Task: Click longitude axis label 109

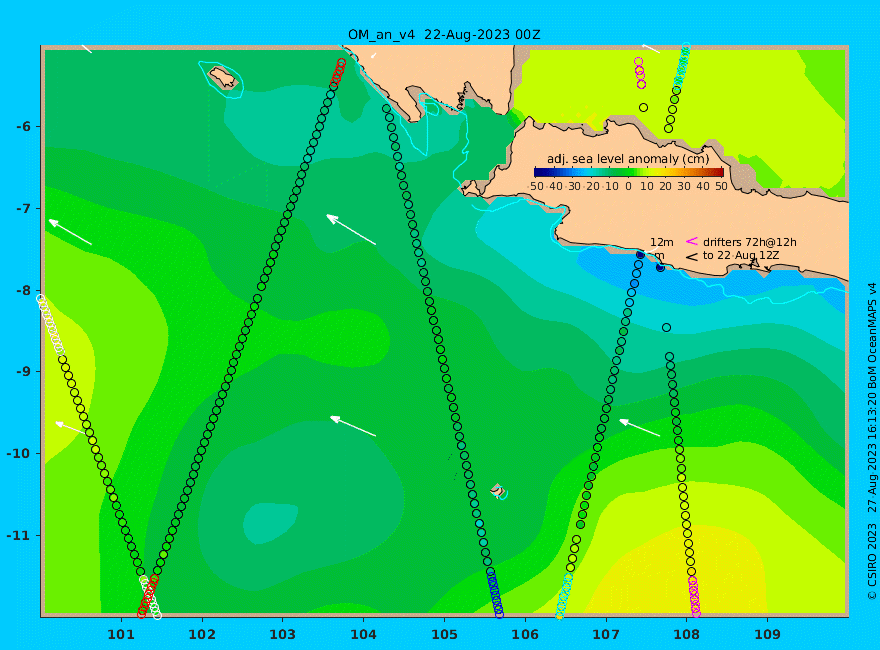Action: coord(767,635)
